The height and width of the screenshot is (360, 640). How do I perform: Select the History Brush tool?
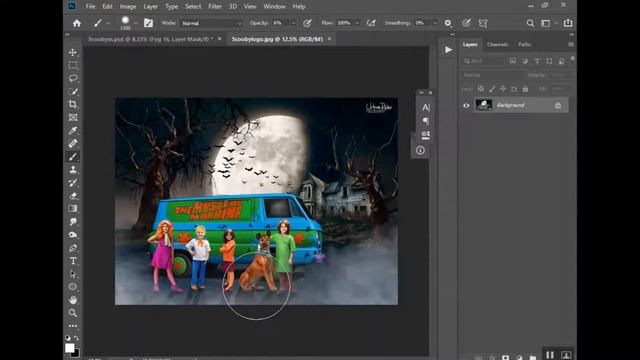[73, 183]
